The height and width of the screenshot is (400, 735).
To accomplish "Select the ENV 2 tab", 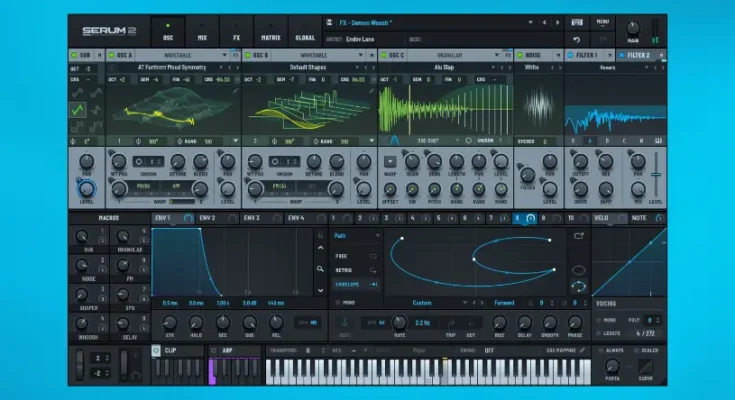I will coord(208,217).
